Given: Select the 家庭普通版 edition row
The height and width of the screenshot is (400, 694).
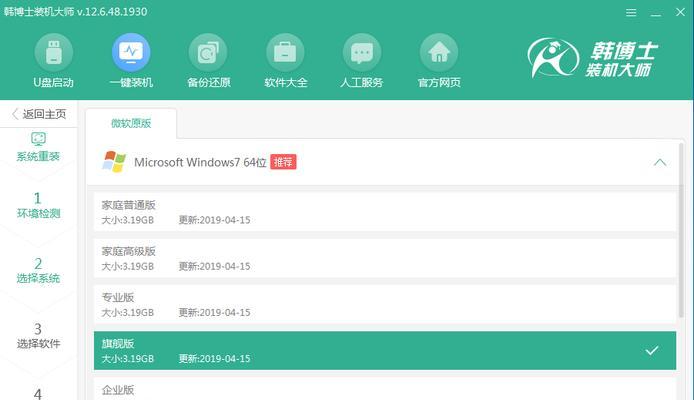Looking at the screenshot, I should pos(385,212).
